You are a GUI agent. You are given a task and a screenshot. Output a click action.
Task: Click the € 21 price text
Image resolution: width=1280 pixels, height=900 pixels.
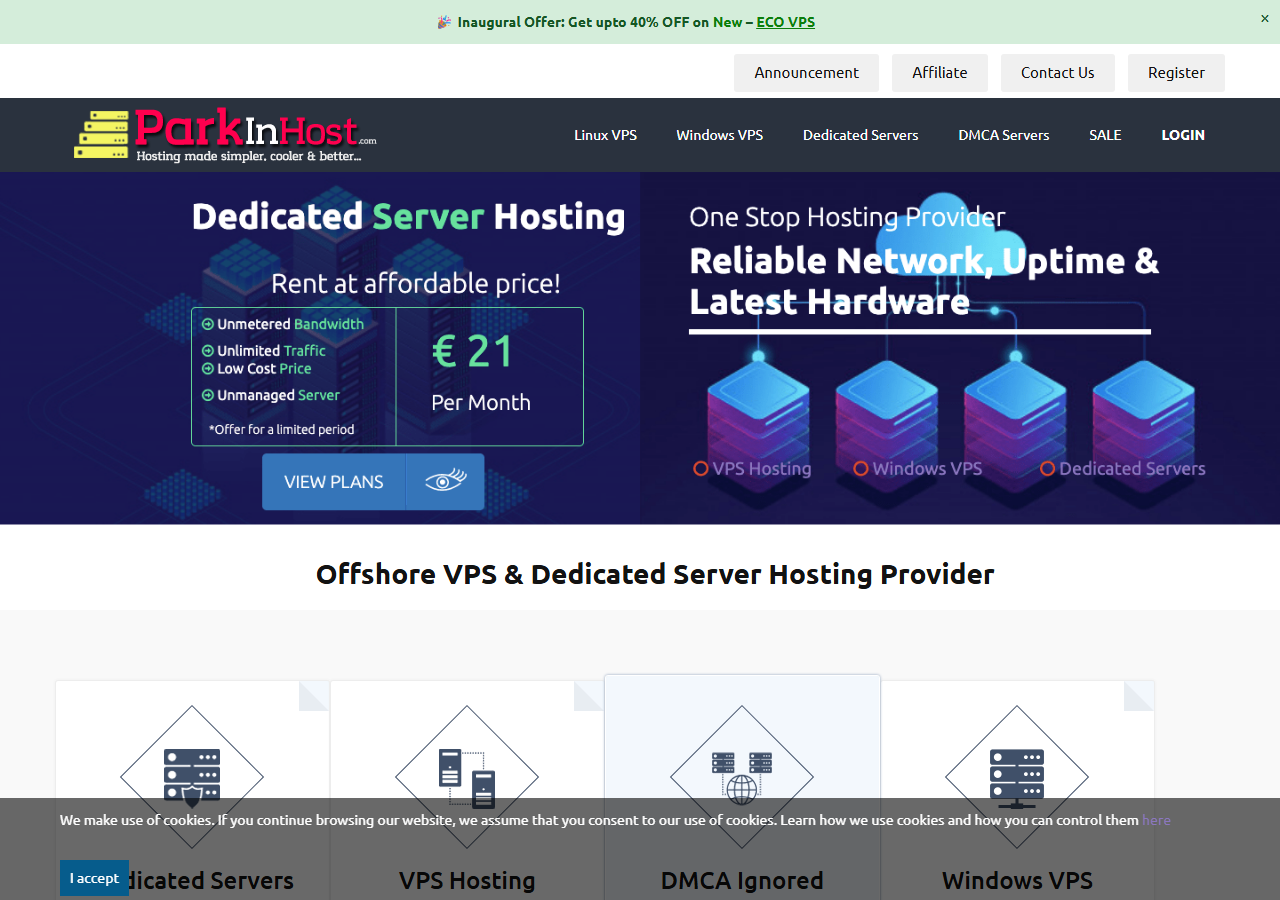click(473, 351)
